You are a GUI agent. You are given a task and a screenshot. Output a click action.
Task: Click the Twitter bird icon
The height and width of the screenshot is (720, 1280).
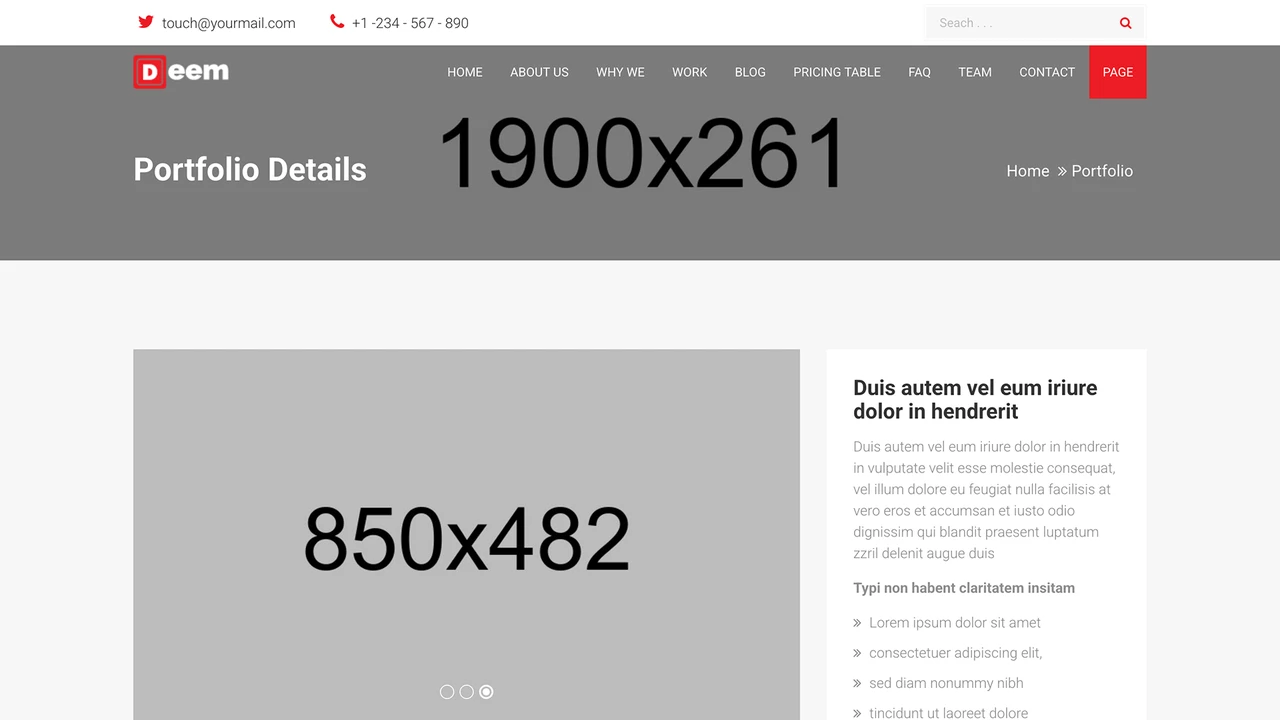tap(146, 22)
